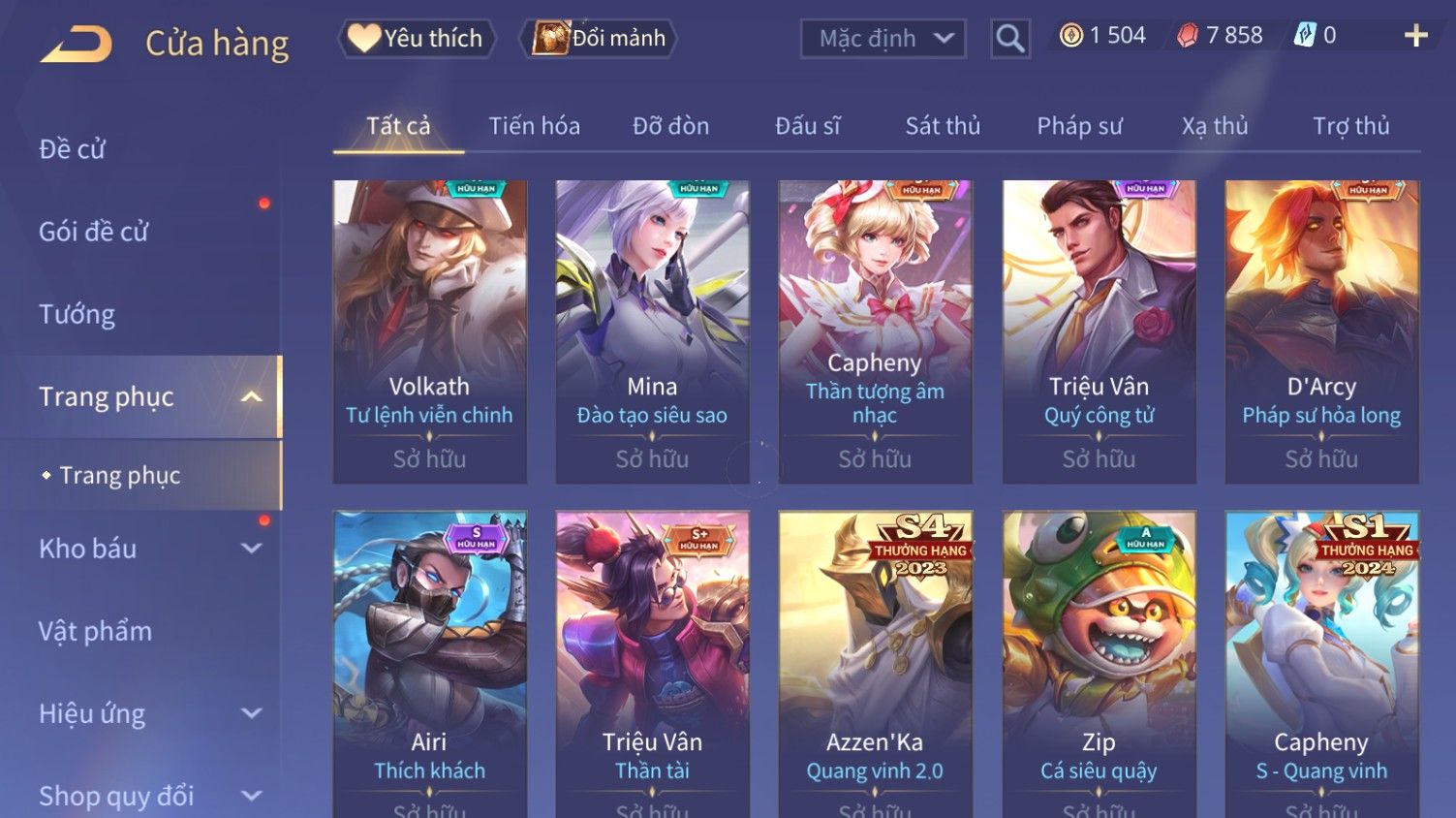Click the gold coin currency icon
The image size is (1456, 818).
(x=1070, y=36)
